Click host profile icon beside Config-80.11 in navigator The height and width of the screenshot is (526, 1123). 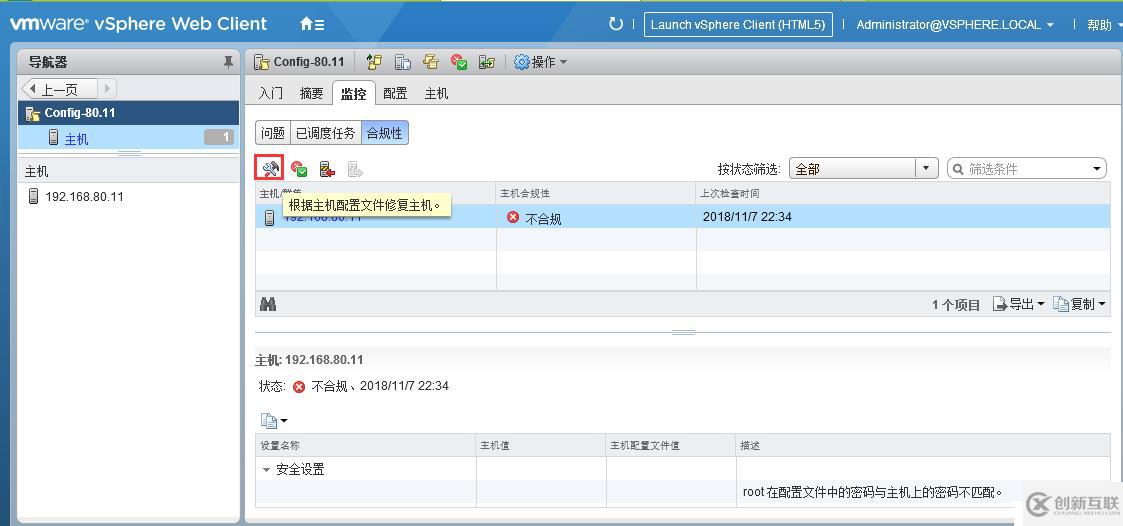[32, 113]
